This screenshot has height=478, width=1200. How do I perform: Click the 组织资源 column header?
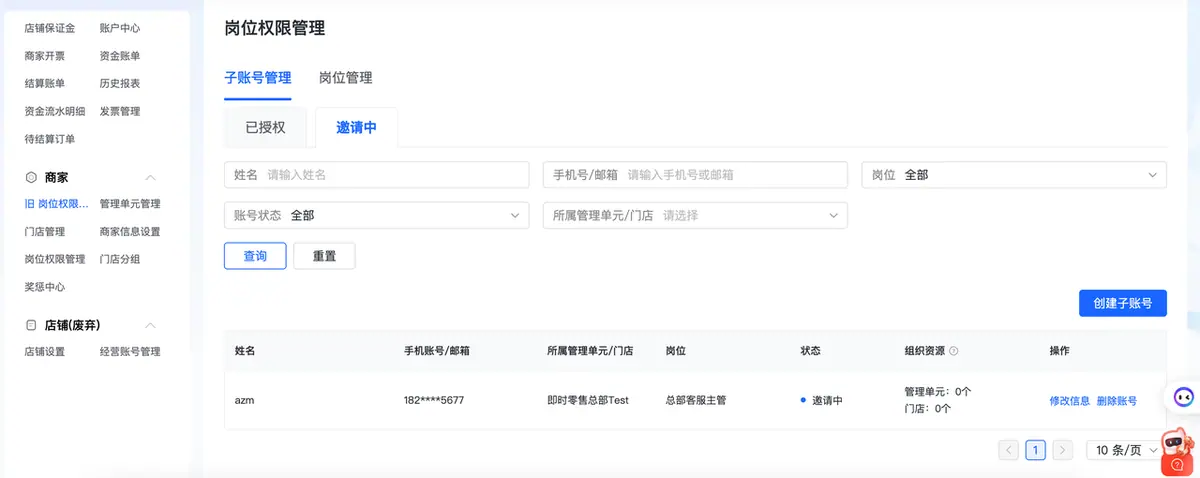point(924,351)
